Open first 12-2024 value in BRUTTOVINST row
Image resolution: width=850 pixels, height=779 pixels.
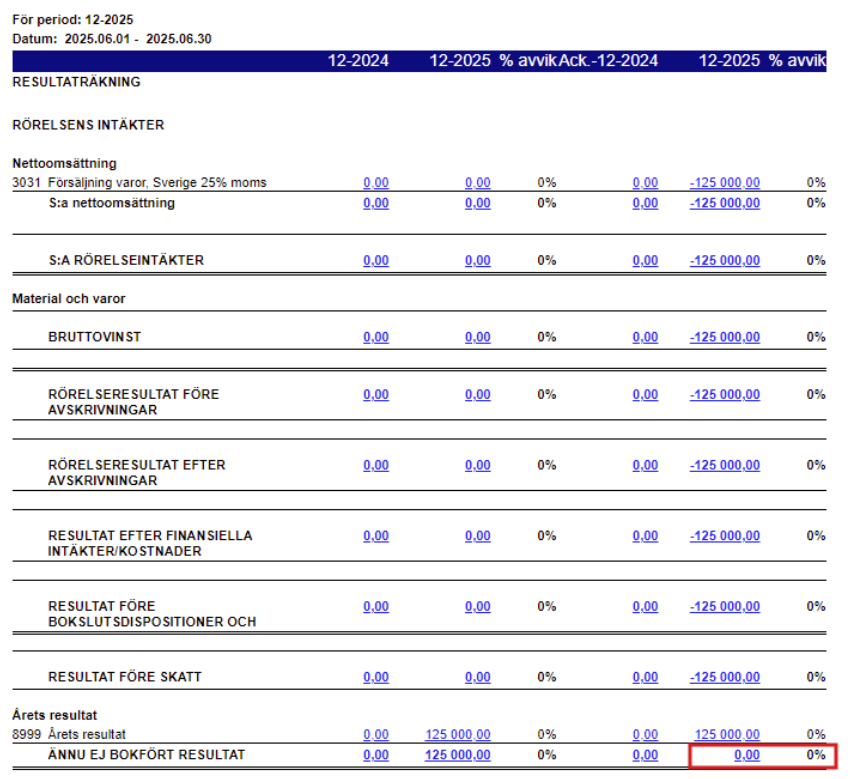click(376, 337)
